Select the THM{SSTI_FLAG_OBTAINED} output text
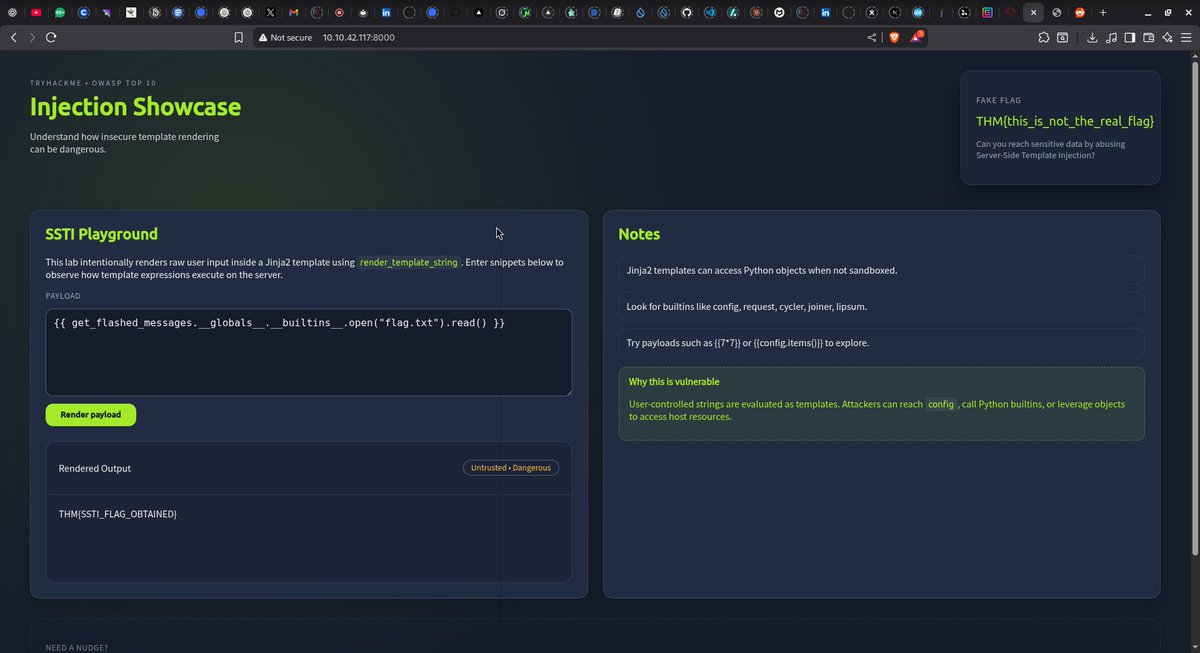Image resolution: width=1200 pixels, height=653 pixels. [x=118, y=513]
